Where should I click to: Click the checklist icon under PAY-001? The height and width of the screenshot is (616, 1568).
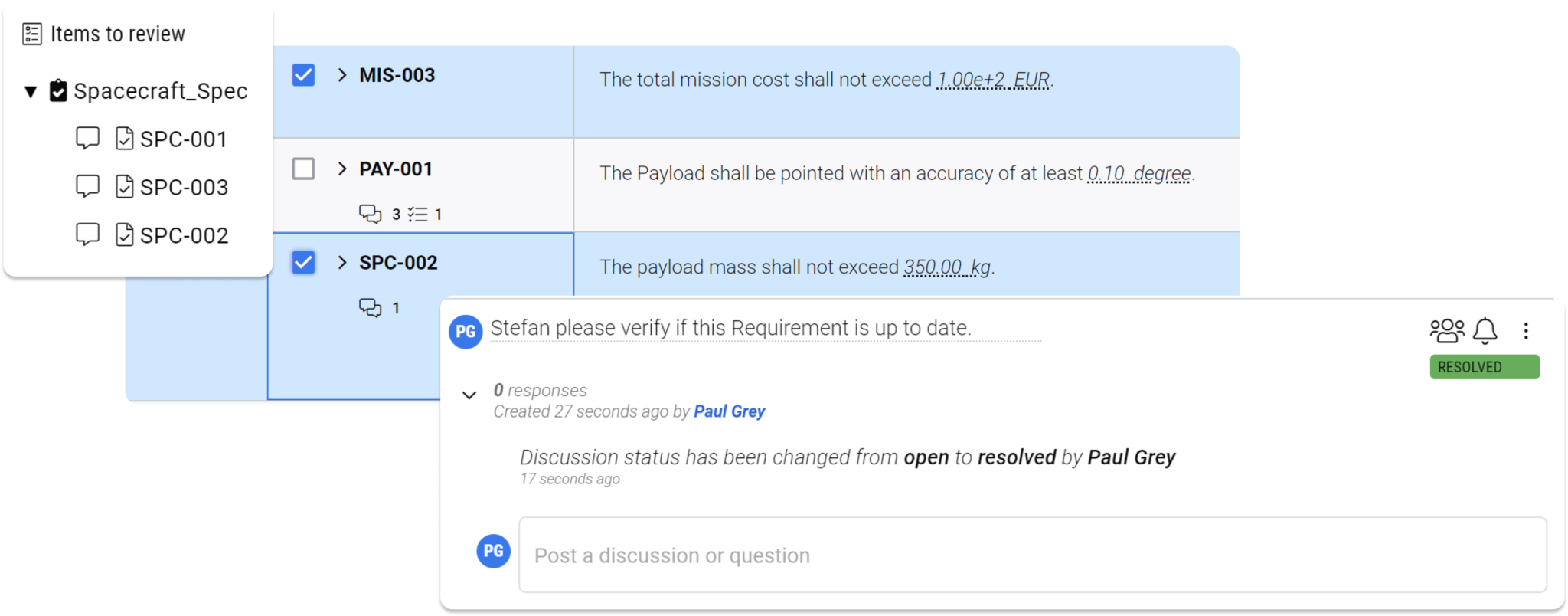click(x=417, y=214)
